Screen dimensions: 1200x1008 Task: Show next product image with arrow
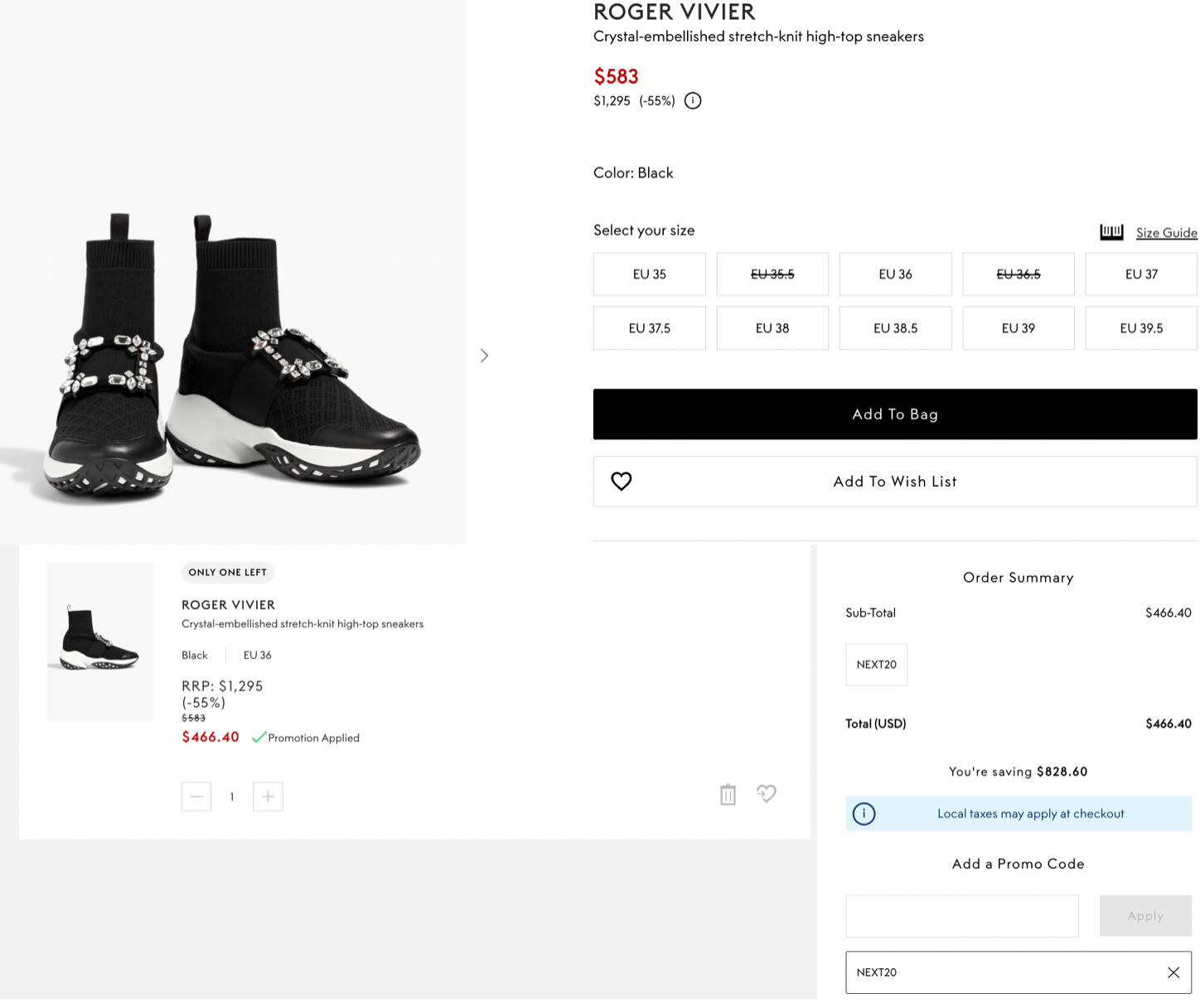coord(485,356)
